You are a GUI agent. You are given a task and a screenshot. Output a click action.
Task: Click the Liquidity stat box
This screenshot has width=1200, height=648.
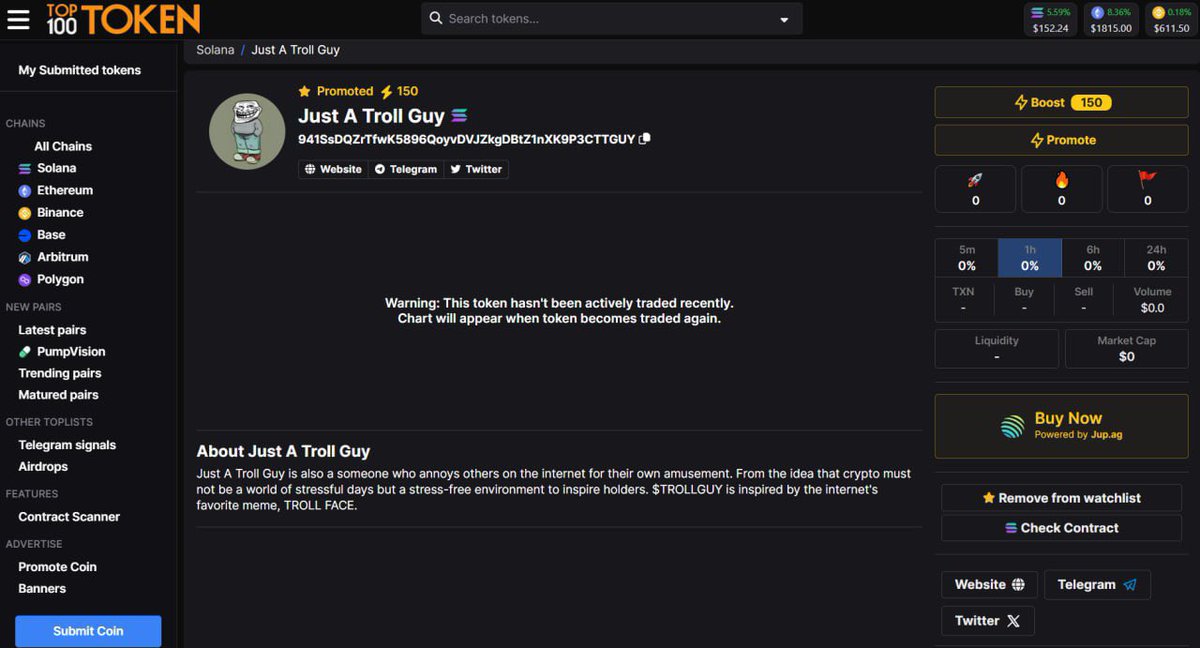coord(997,349)
